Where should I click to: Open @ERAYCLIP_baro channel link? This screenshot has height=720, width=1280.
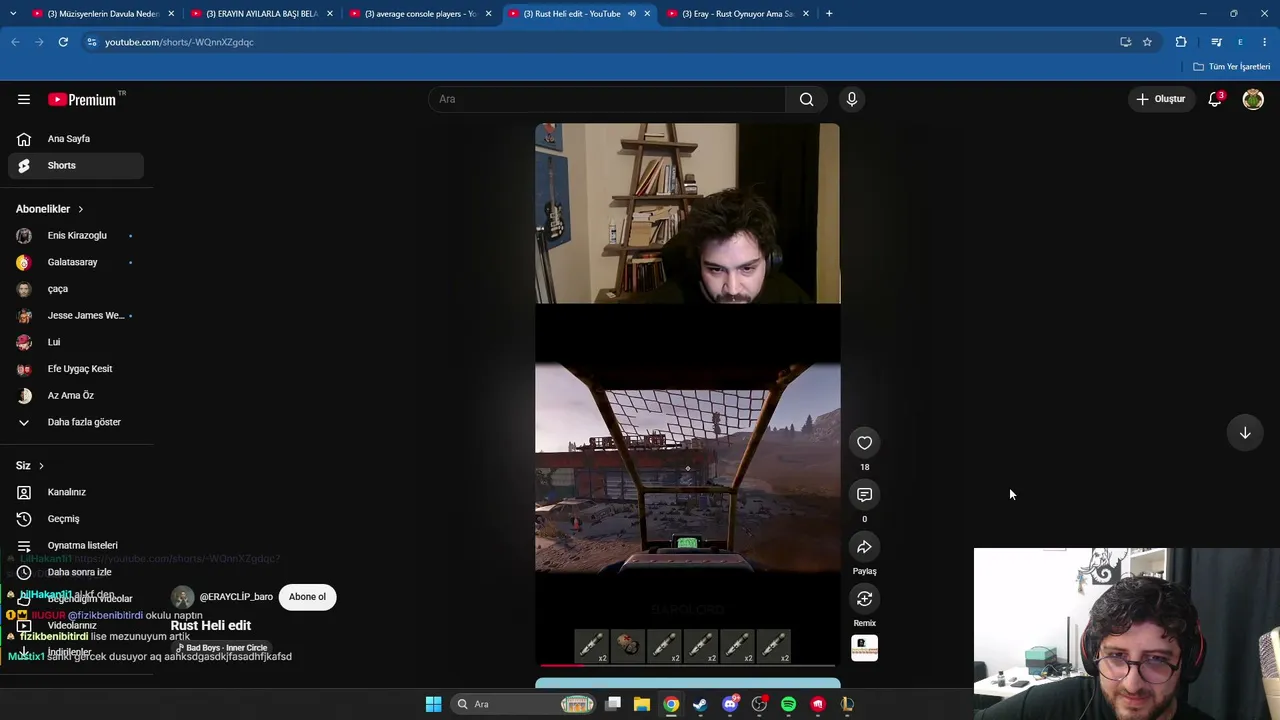[x=236, y=597]
